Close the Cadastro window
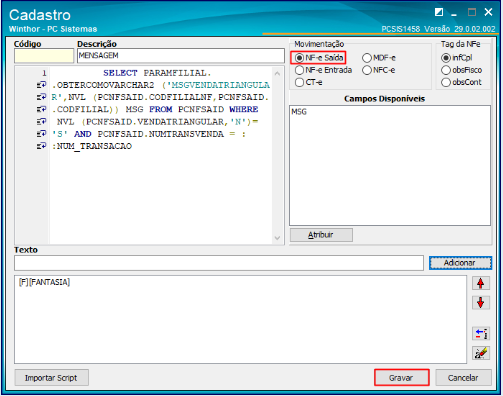Image resolution: width=503 pixels, height=396 pixels. (x=488, y=12)
